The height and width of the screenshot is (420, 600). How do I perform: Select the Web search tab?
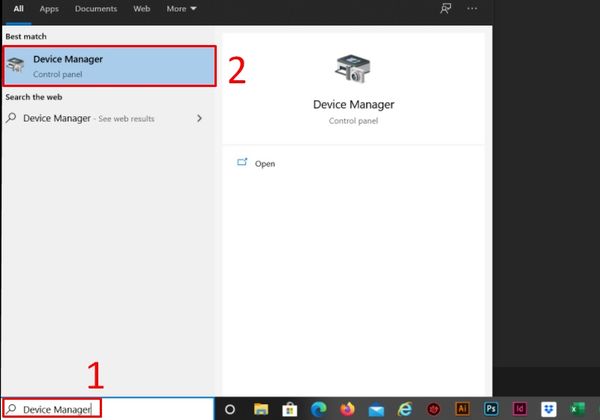142,8
